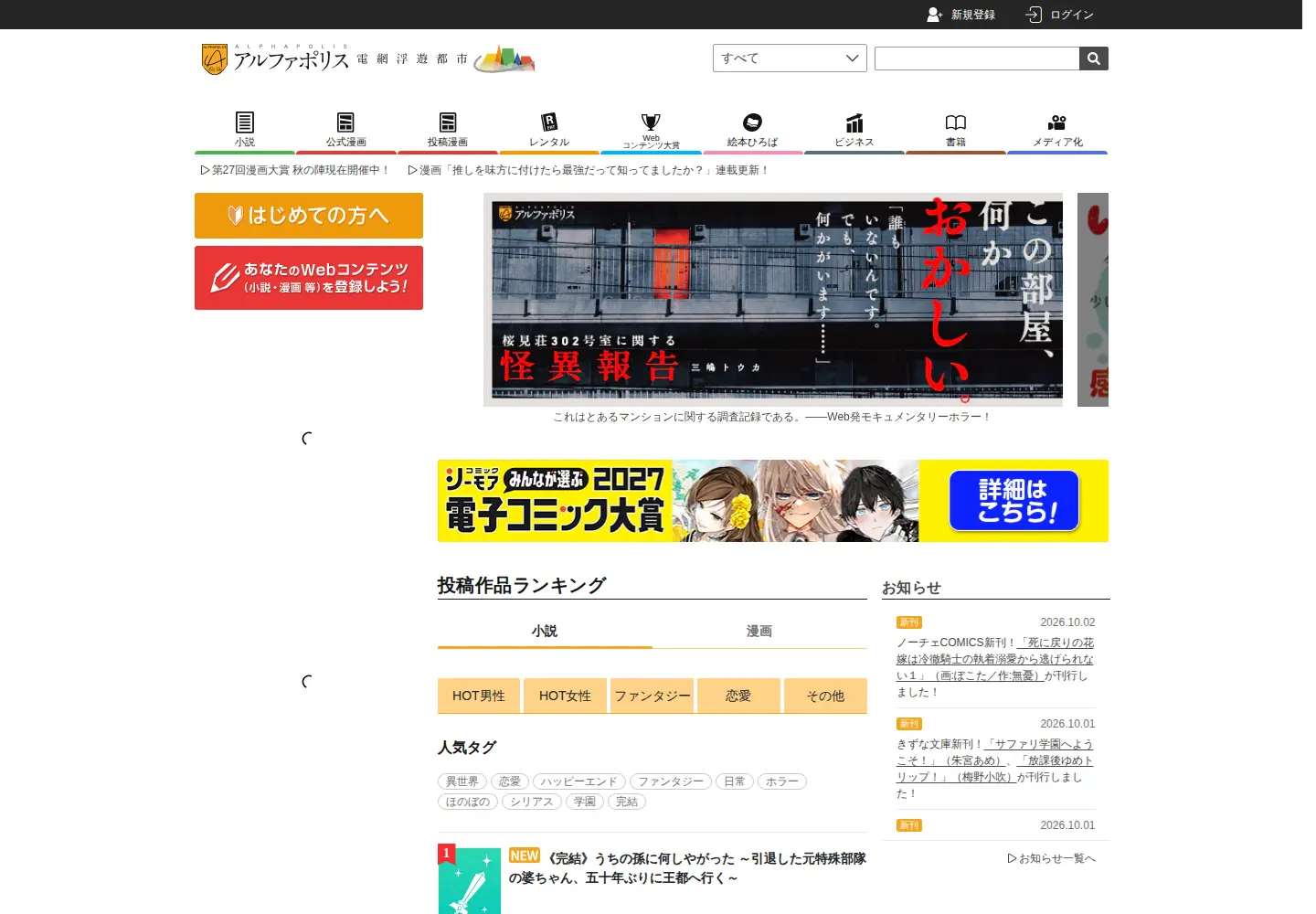Open the 電子コミック大賞 2027 banner
The height and width of the screenshot is (914, 1316).
[x=773, y=501]
